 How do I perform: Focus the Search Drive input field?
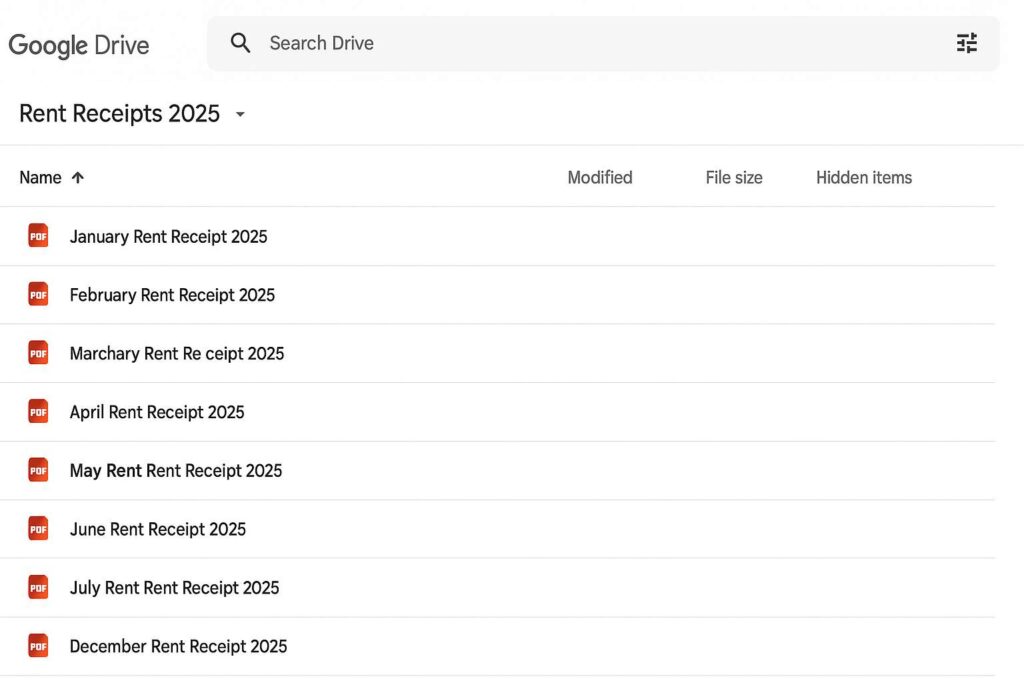603,44
